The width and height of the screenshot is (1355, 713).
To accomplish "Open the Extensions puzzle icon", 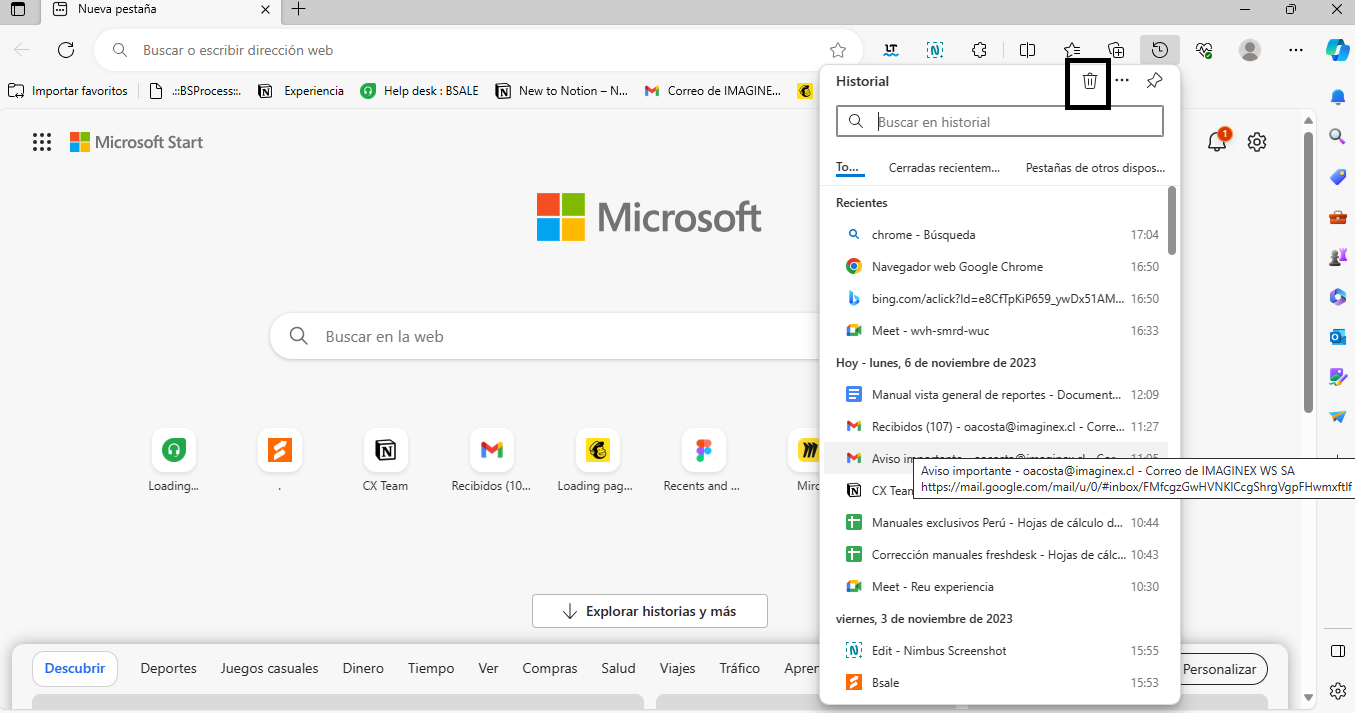I will click(x=980, y=50).
